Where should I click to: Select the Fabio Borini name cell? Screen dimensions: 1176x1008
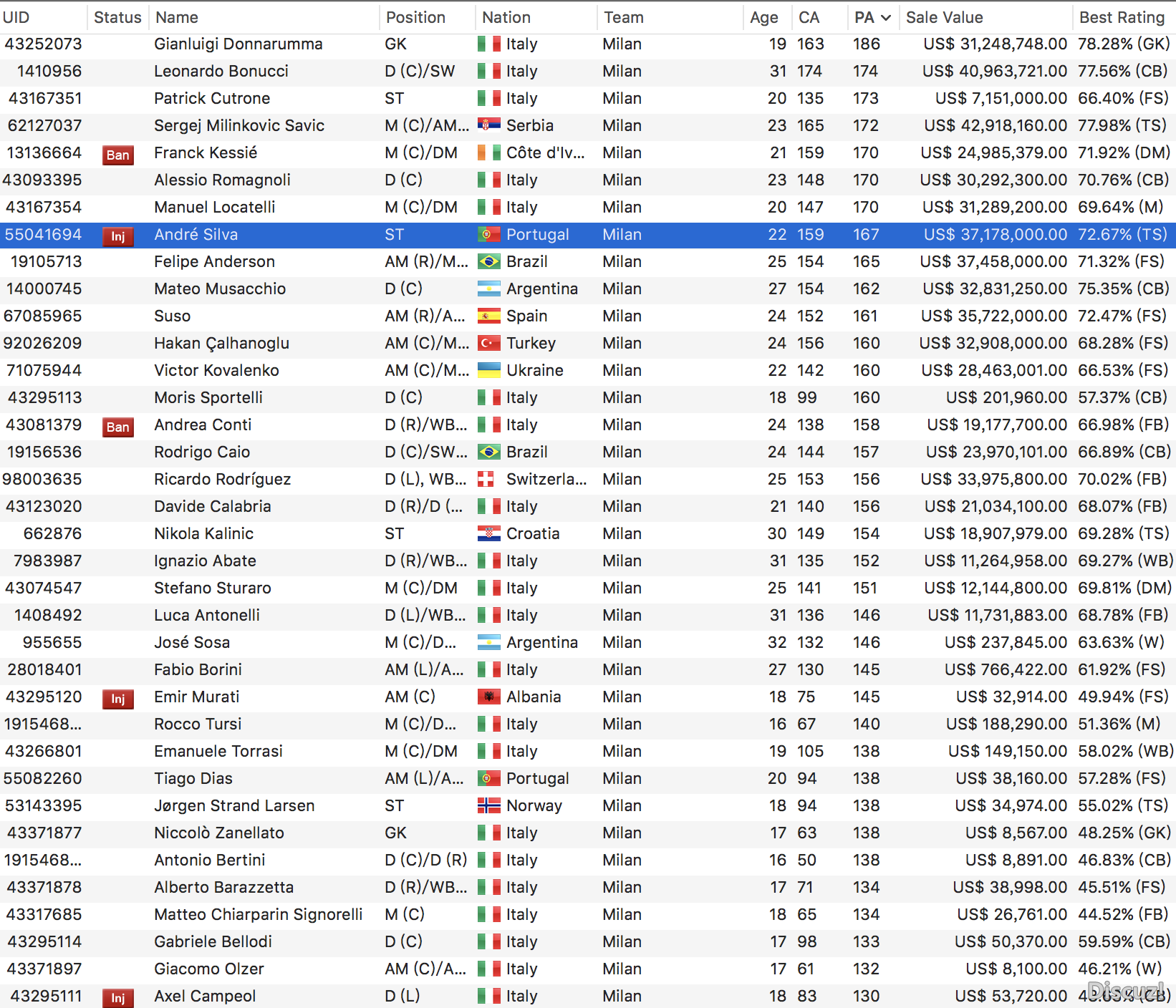point(198,669)
